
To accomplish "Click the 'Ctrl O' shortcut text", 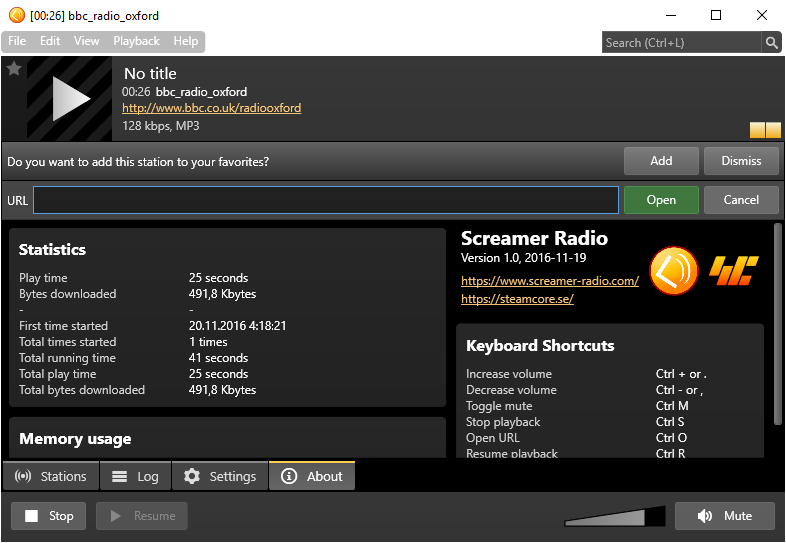I will (x=671, y=438).
